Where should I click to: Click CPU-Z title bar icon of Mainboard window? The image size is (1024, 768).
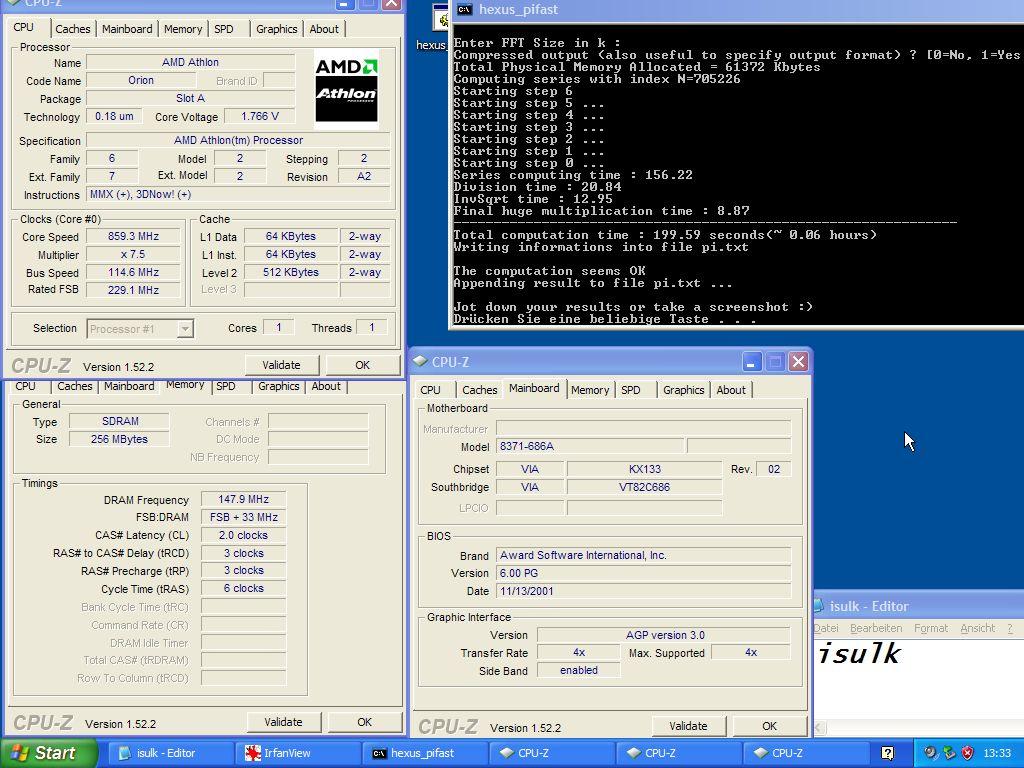tap(420, 361)
